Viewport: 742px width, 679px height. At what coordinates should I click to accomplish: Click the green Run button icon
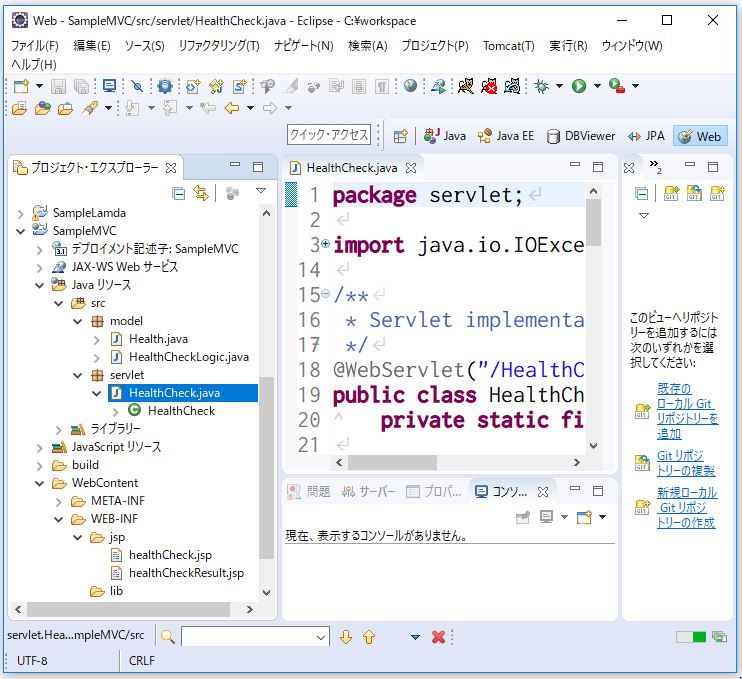(x=579, y=86)
